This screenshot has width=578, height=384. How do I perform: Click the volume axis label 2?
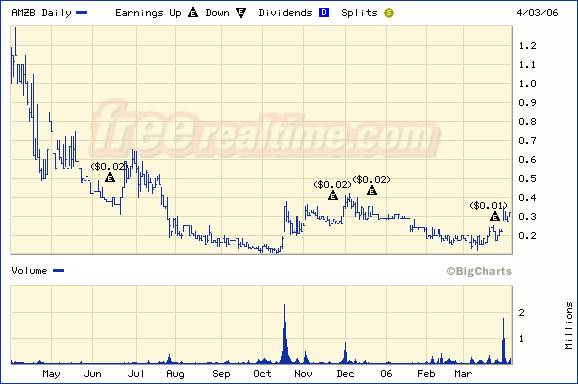[521, 313]
